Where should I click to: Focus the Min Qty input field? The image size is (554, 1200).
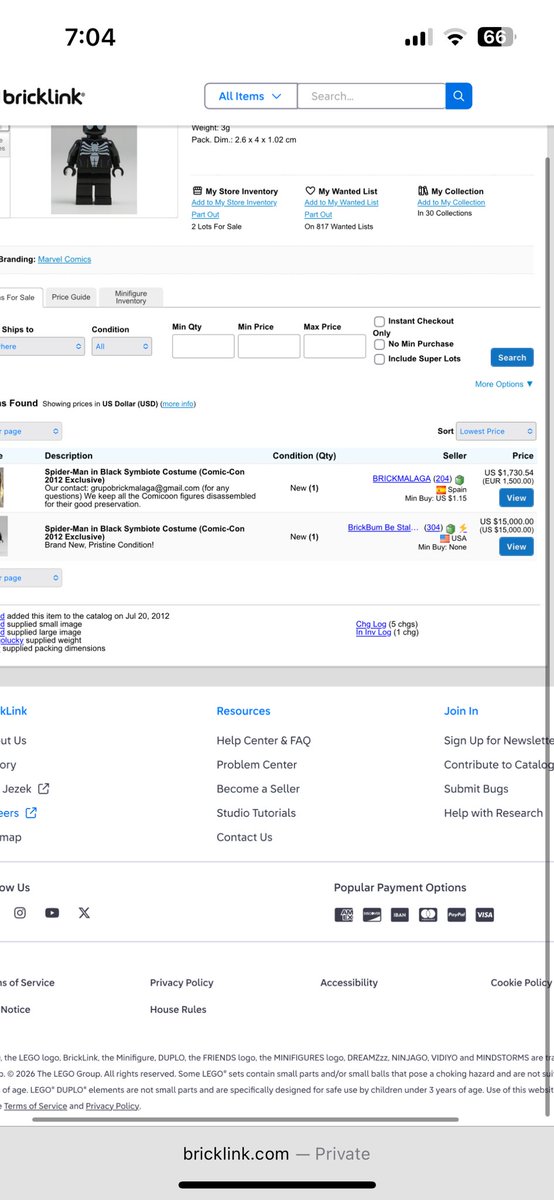203,346
